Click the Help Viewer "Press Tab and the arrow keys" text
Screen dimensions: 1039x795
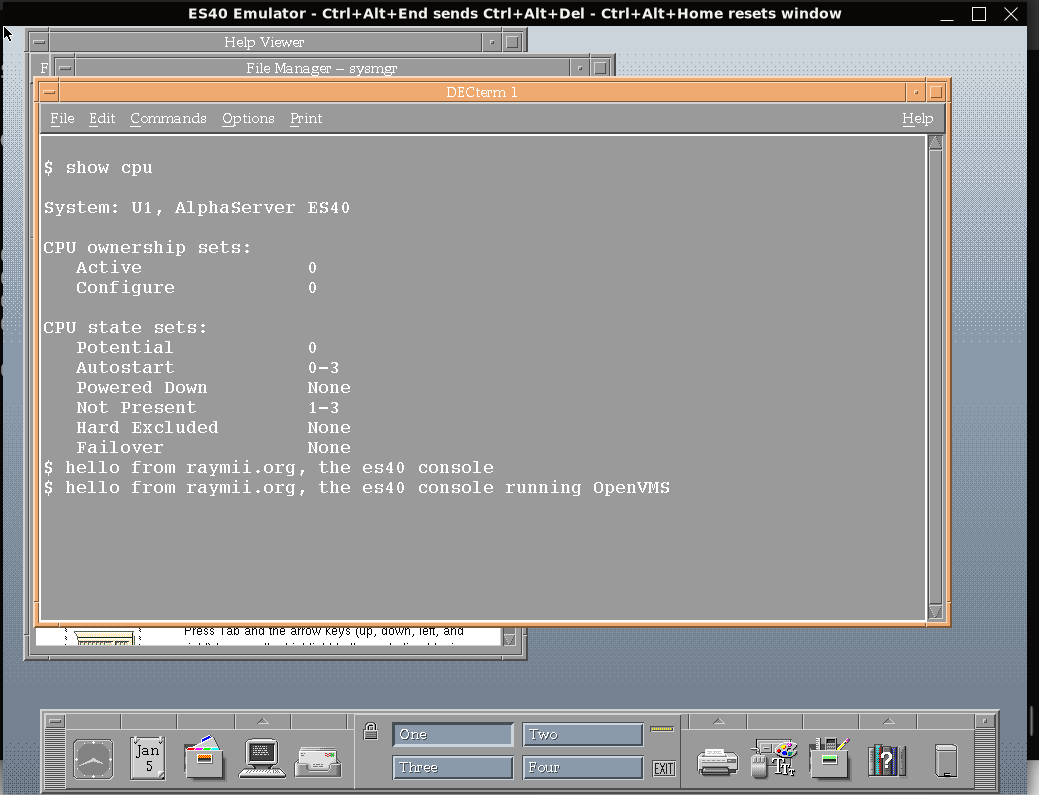[323, 631]
